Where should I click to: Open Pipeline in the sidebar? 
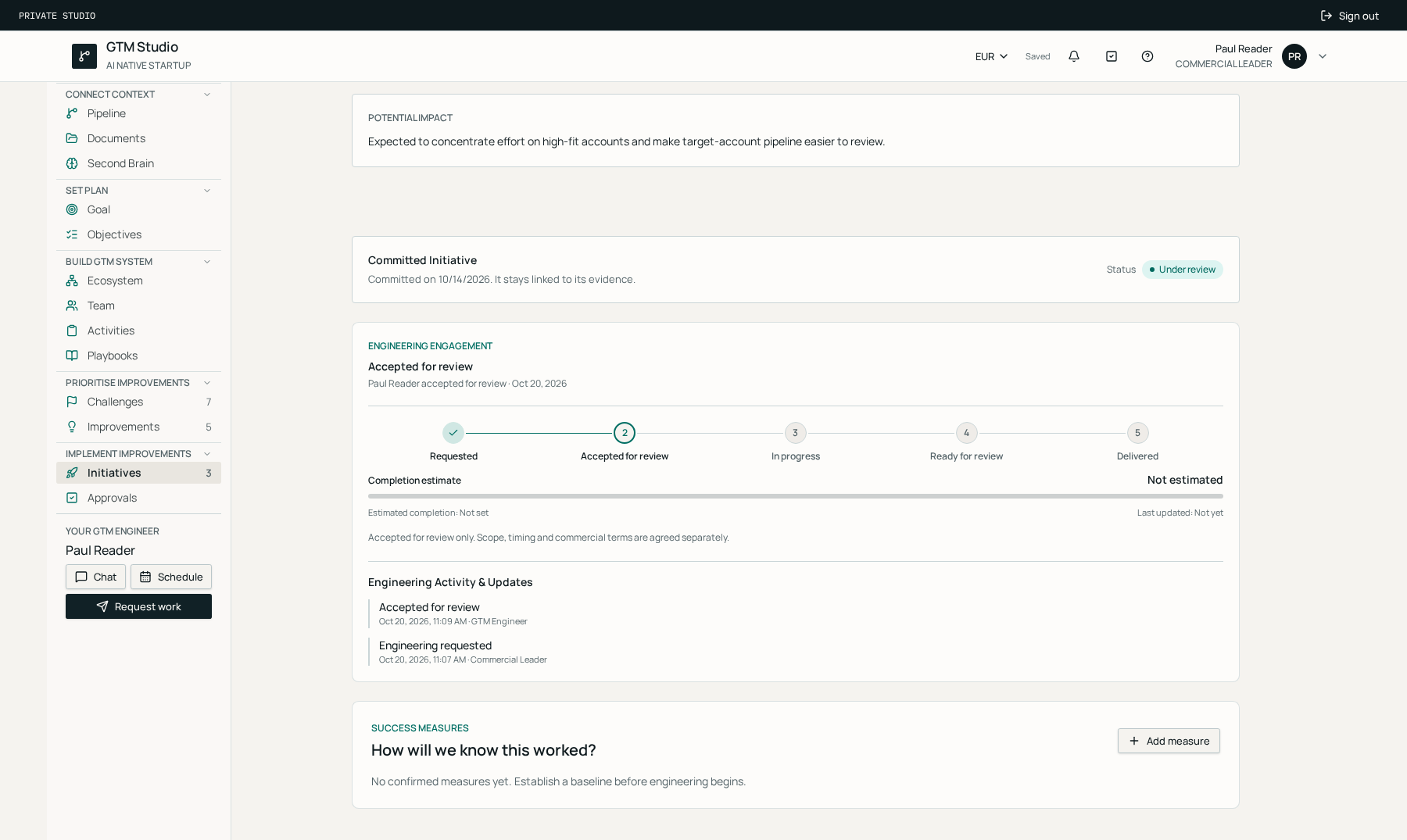point(138,113)
